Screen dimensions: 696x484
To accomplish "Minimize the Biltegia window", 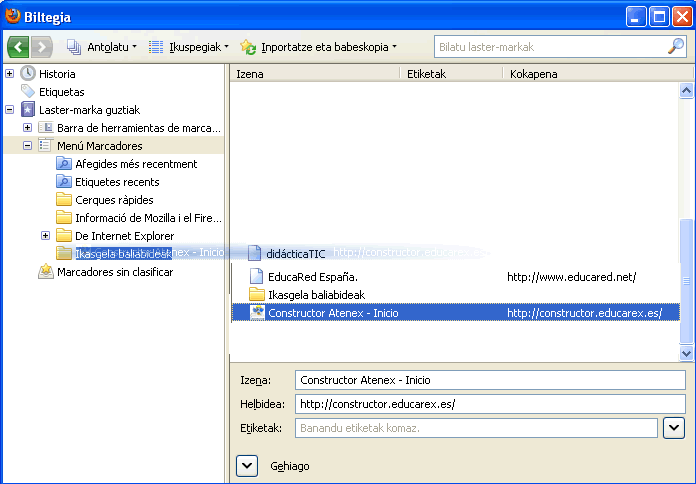I will [636, 17].
